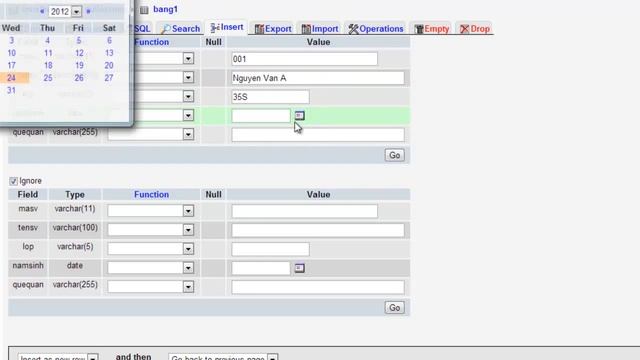Click value field containing 001
This screenshot has width=640, height=360.
click(x=304, y=59)
